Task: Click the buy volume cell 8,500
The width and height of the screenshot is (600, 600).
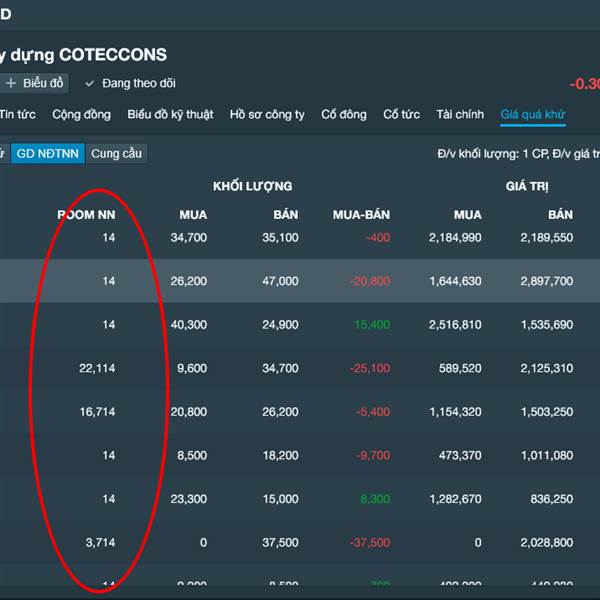Action: pos(192,455)
